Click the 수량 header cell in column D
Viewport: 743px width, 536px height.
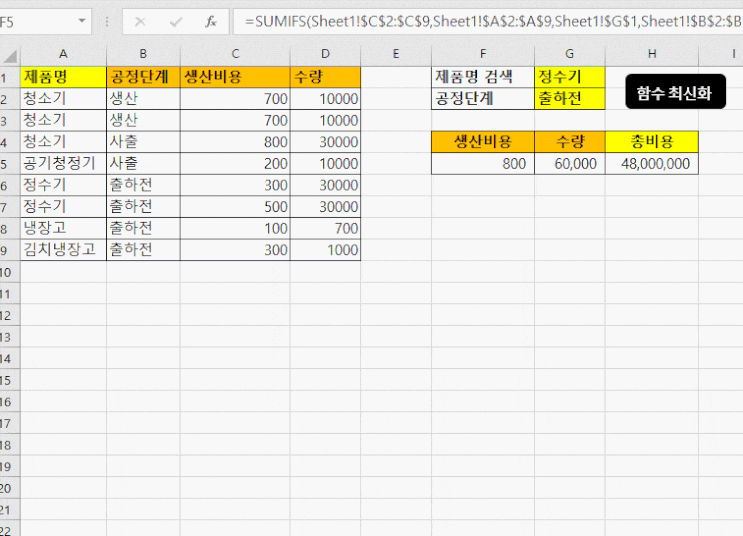click(x=325, y=77)
